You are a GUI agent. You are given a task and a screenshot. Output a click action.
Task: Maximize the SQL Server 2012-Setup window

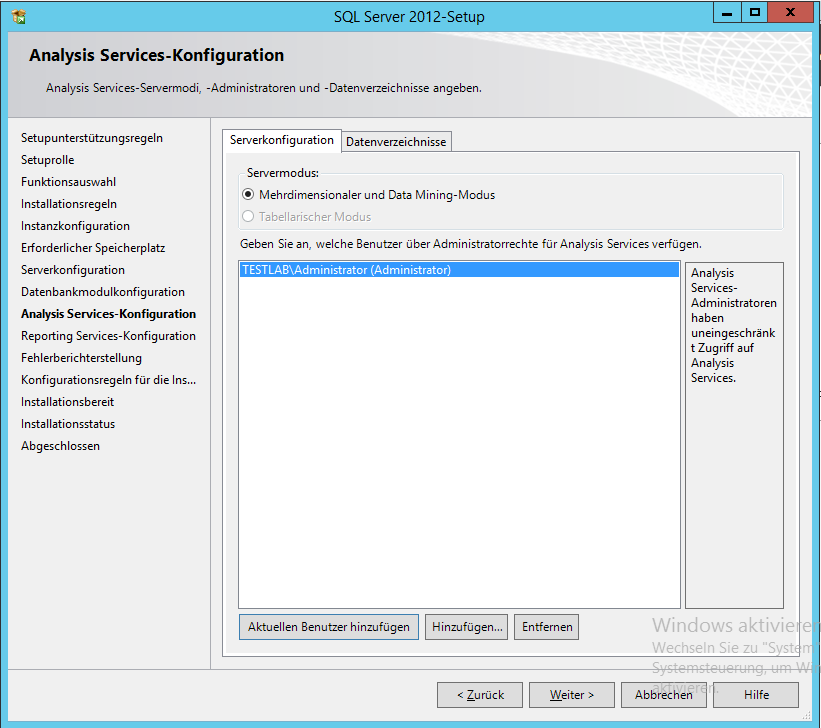click(x=755, y=13)
